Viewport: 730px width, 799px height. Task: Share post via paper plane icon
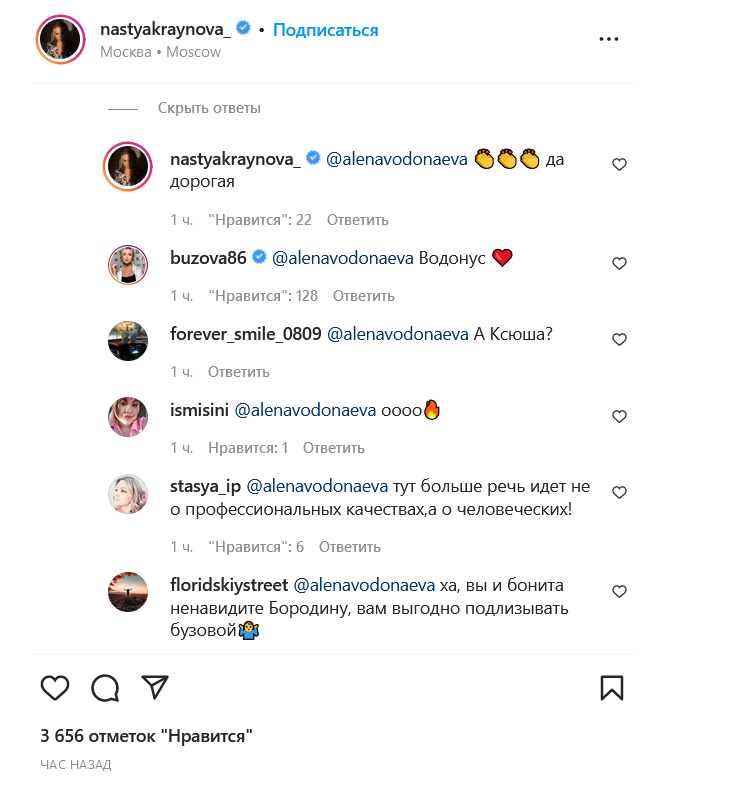(154, 686)
